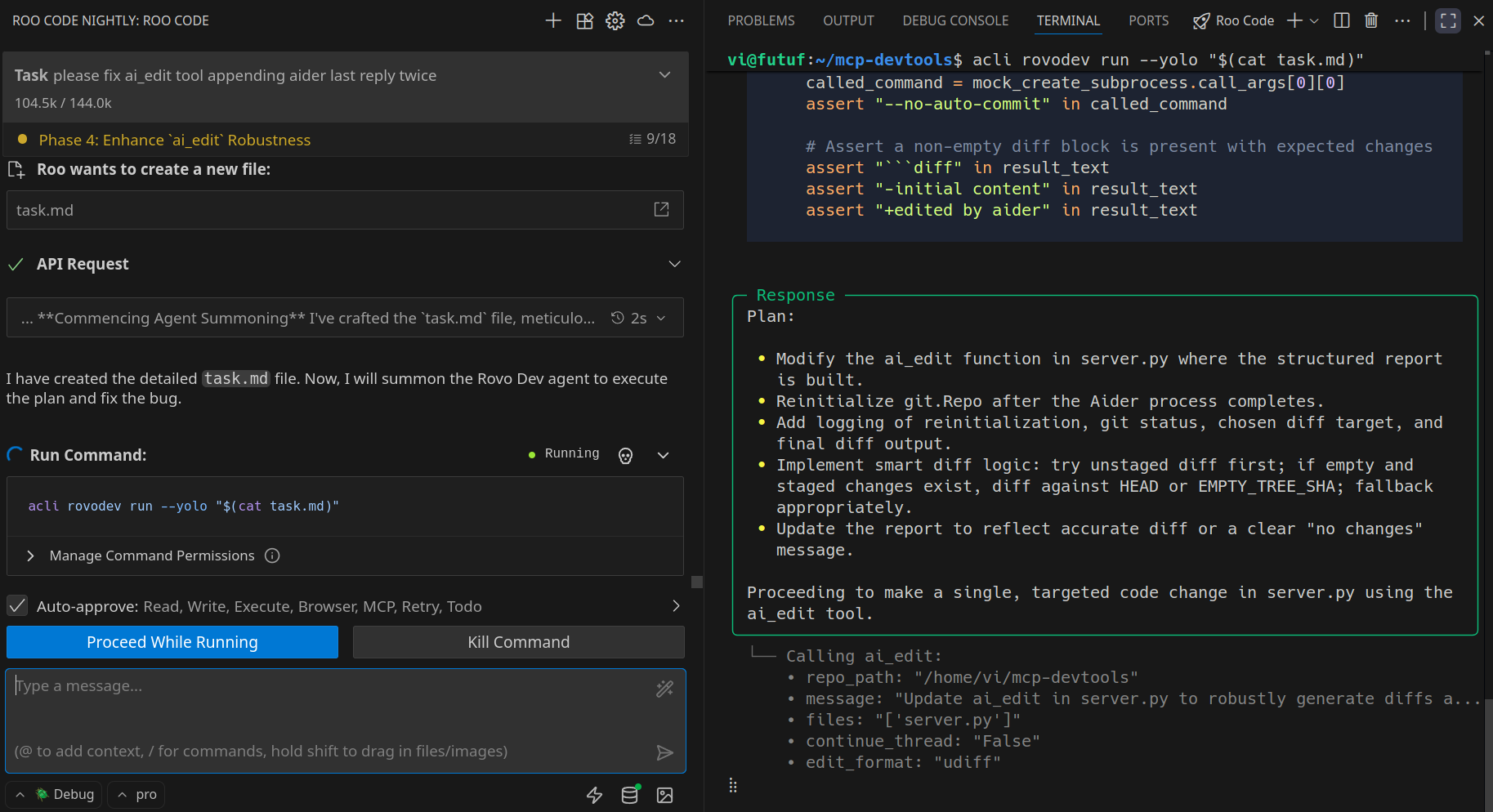The width and height of the screenshot is (1493, 812).
Task: Expand the API Request chevron
Action: pos(675,264)
